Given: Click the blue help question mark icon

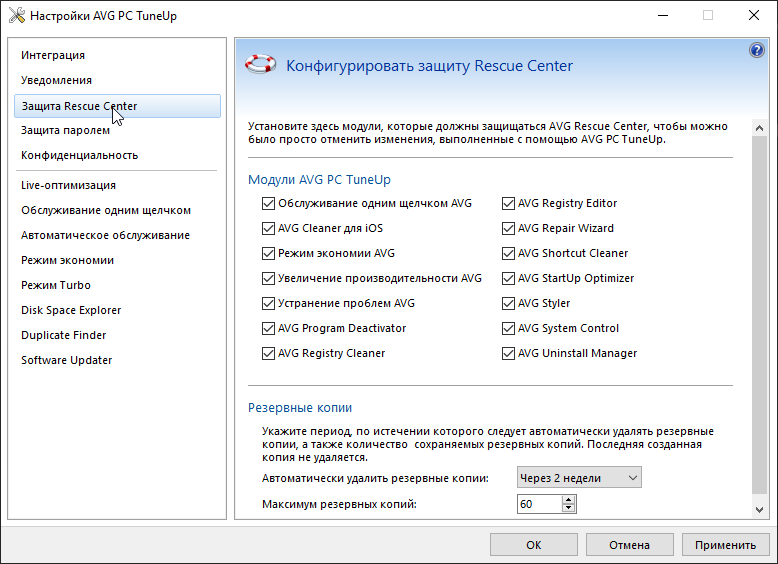Looking at the screenshot, I should tap(757, 51).
